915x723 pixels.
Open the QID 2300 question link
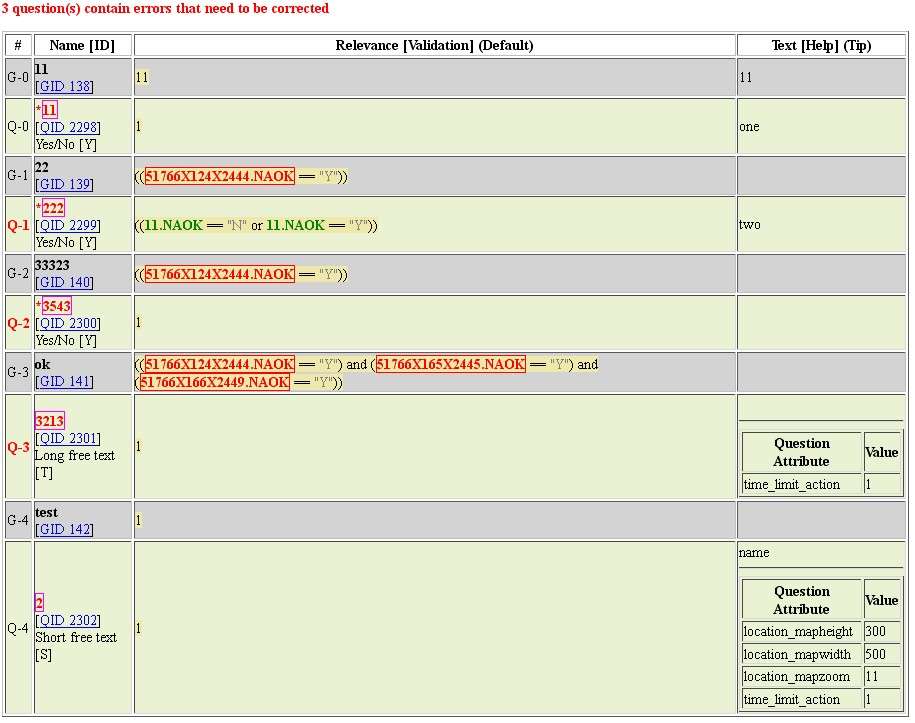pos(68,324)
